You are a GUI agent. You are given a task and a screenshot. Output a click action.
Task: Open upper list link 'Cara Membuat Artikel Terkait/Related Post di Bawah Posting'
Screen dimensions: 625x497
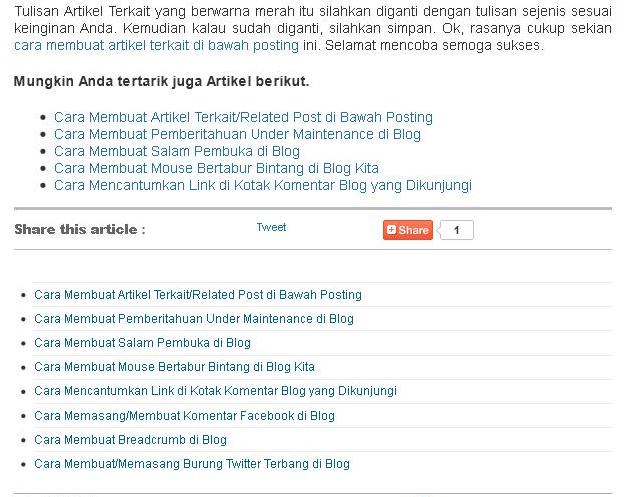243,117
